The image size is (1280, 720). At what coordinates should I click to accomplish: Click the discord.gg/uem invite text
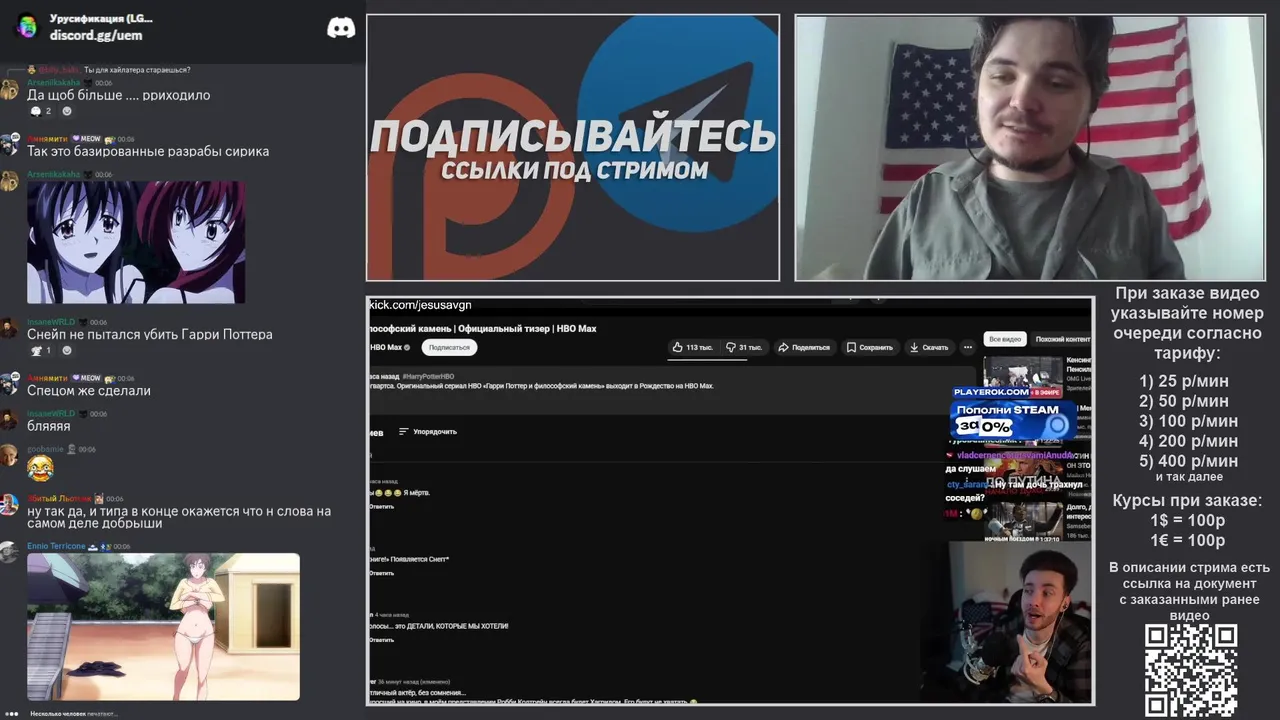[96, 35]
